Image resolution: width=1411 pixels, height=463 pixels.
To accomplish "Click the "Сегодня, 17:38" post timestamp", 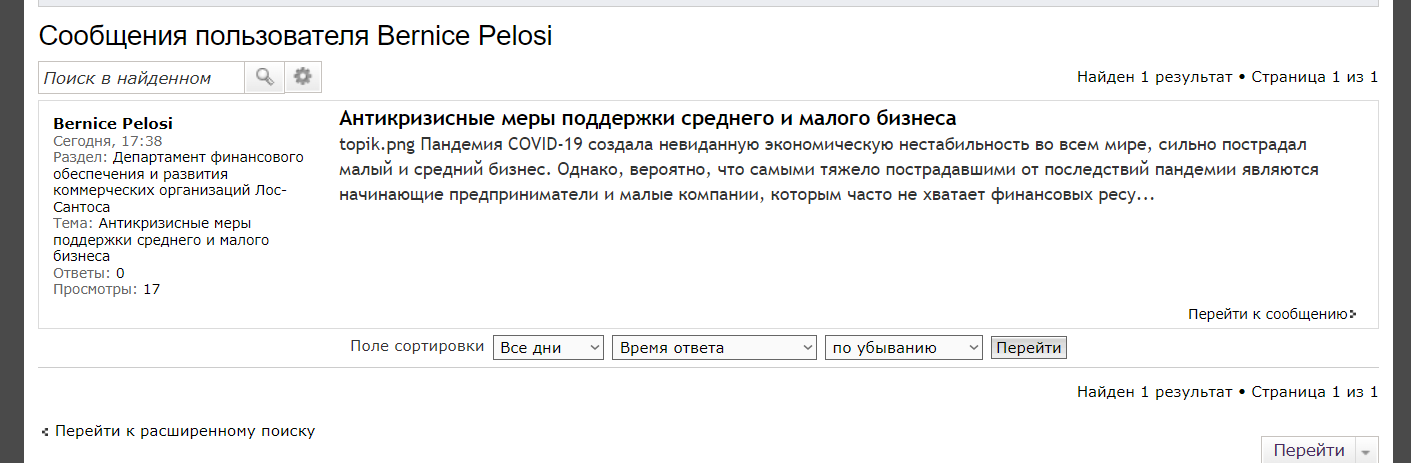I will [x=108, y=141].
